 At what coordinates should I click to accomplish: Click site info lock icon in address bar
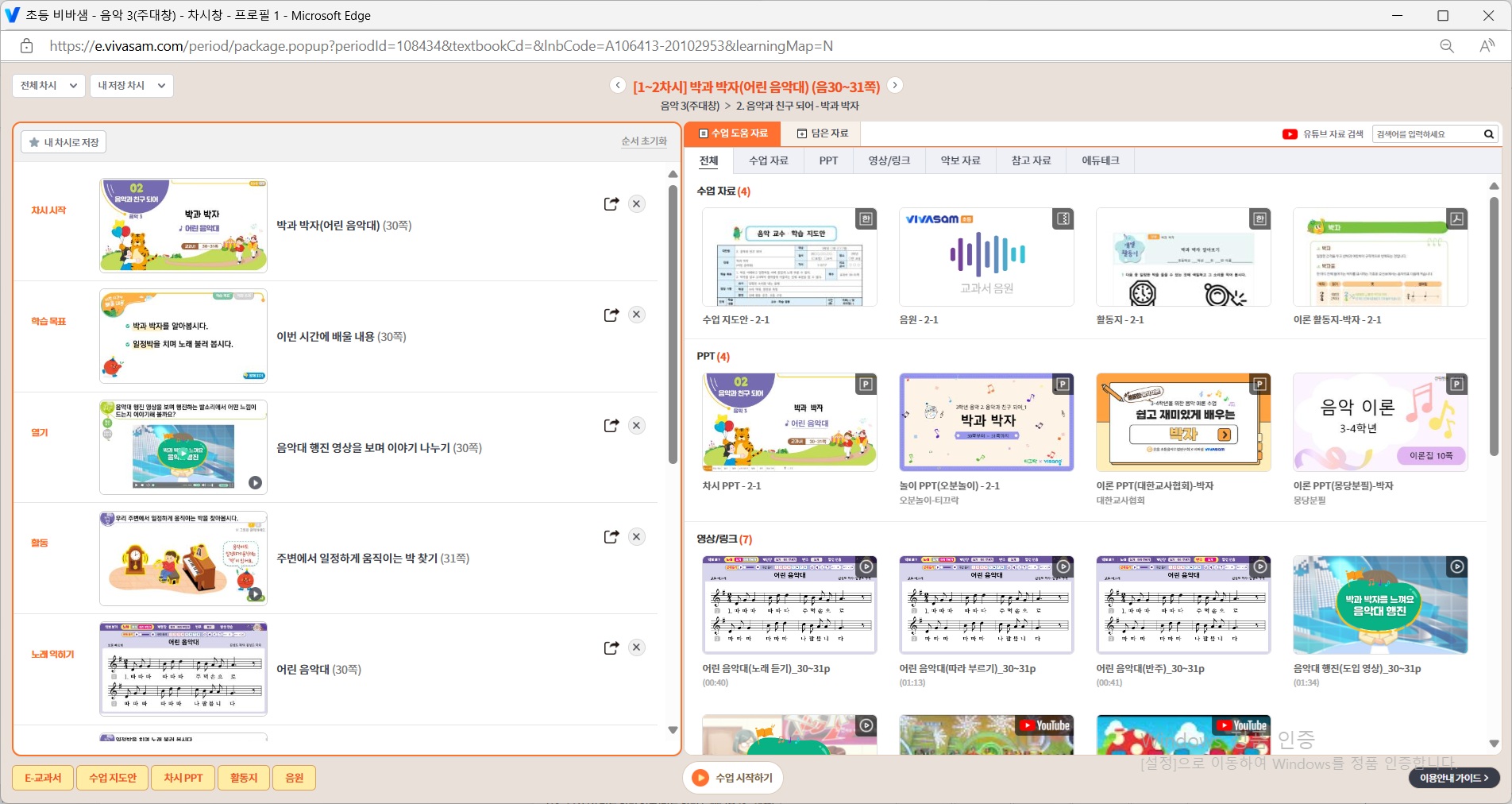point(26,46)
